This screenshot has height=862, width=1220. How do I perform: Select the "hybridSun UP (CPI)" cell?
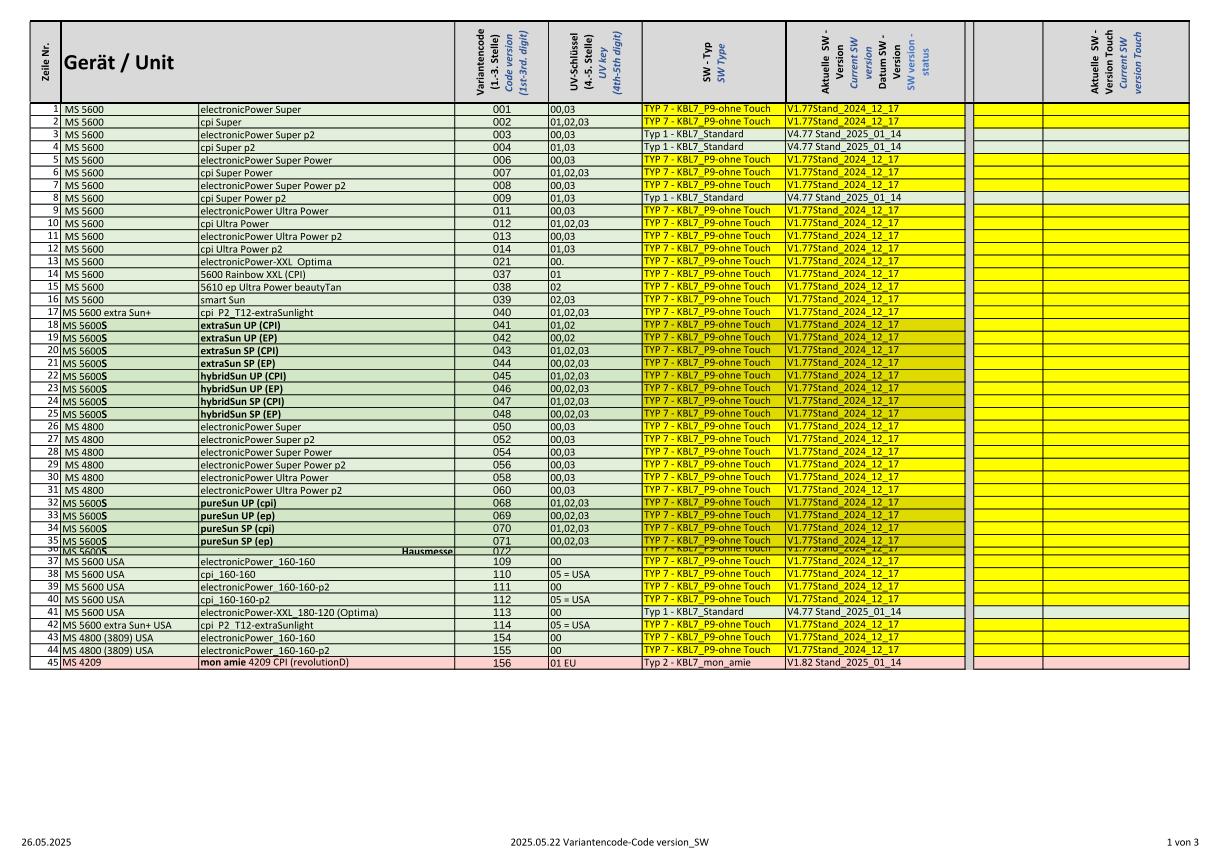[x=328, y=376]
